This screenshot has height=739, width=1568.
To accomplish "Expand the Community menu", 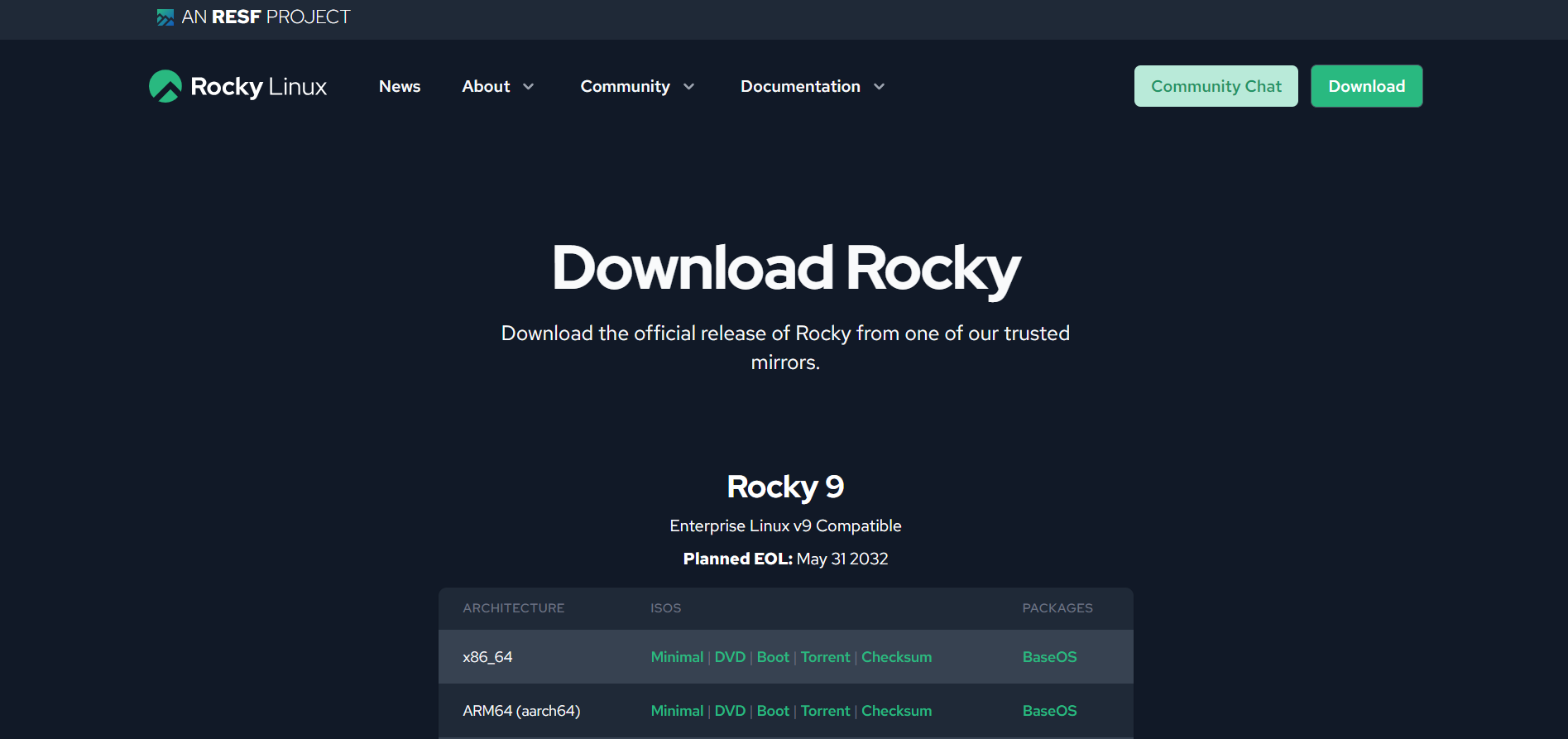I will 637,86.
